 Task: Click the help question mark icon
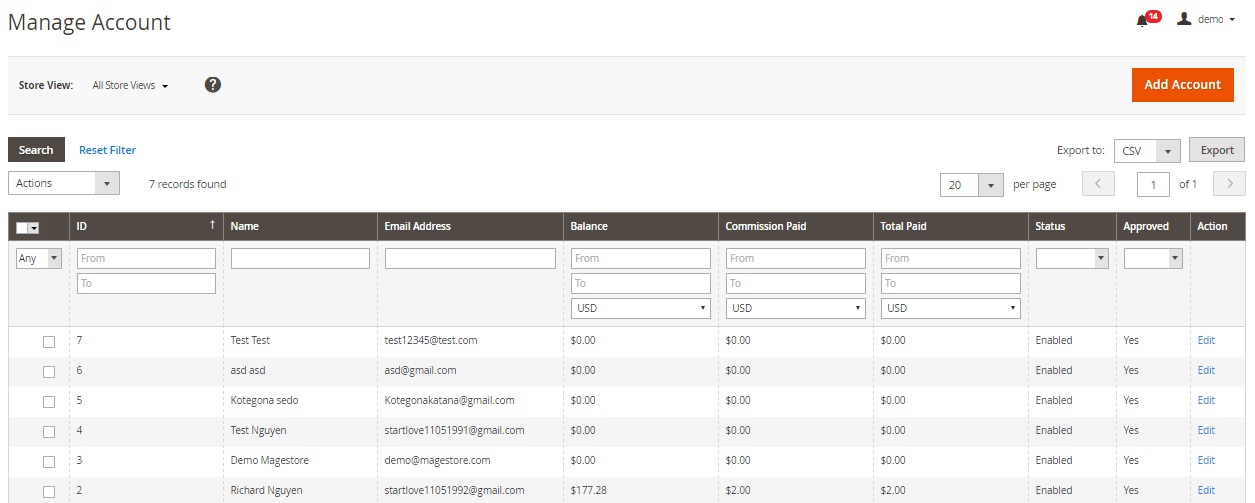213,85
